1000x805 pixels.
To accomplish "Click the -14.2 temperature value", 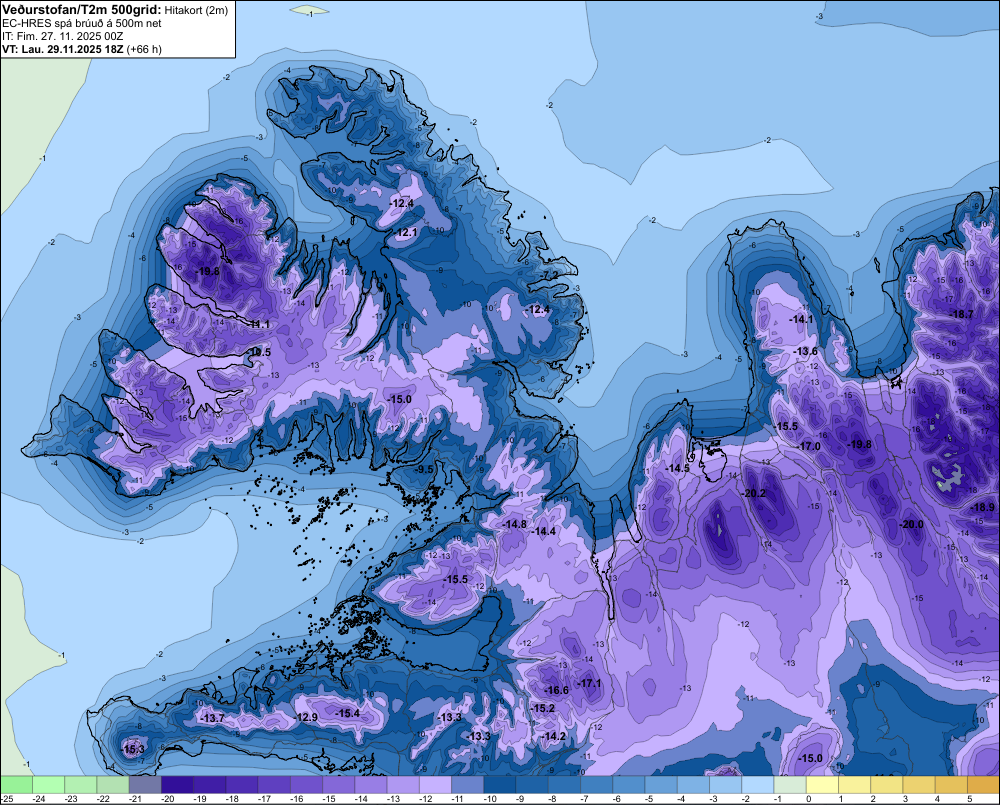I will point(554,736).
